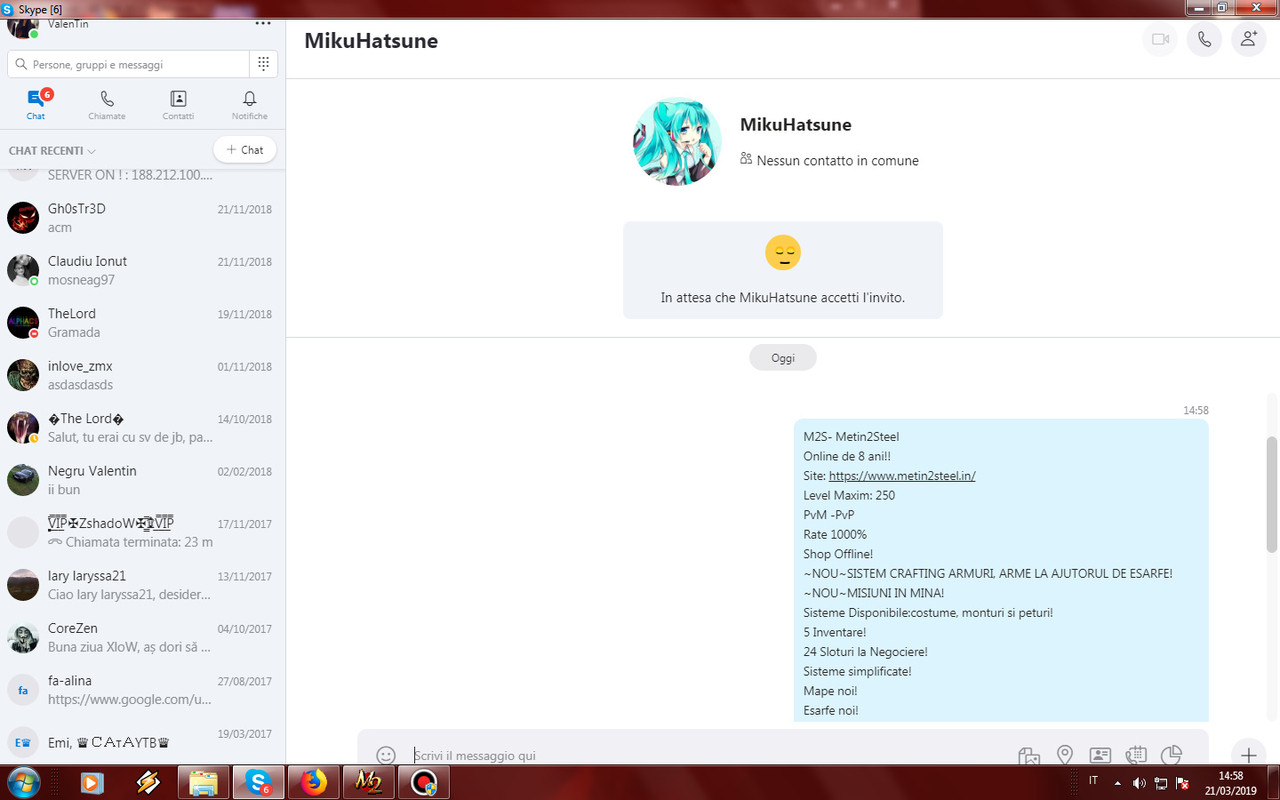Image resolution: width=1280 pixels, height=800 pixels.
Task: Start a video call with MikuHatsune
Action: 1160,39
